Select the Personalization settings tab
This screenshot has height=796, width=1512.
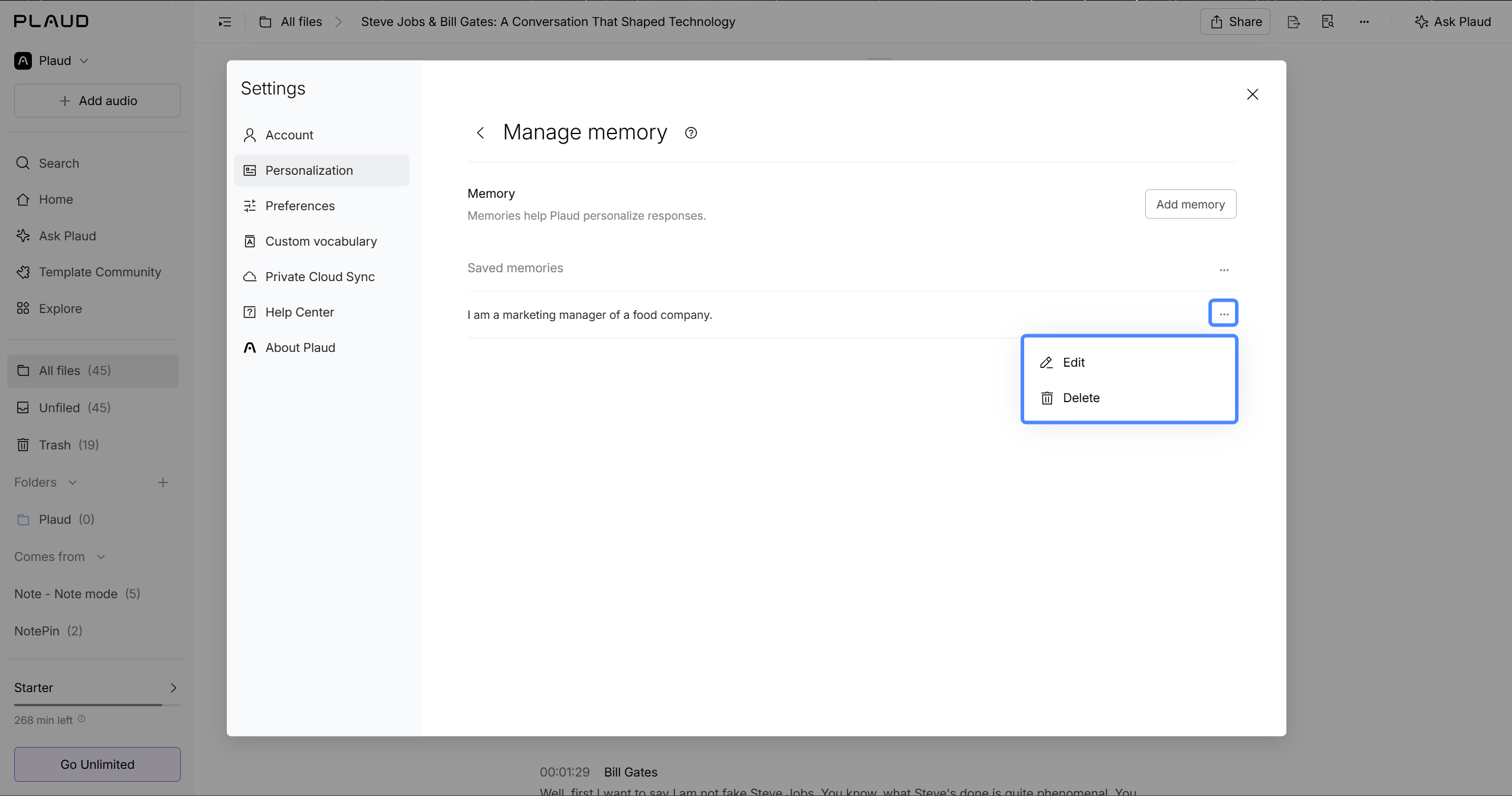tap(321, 171)
